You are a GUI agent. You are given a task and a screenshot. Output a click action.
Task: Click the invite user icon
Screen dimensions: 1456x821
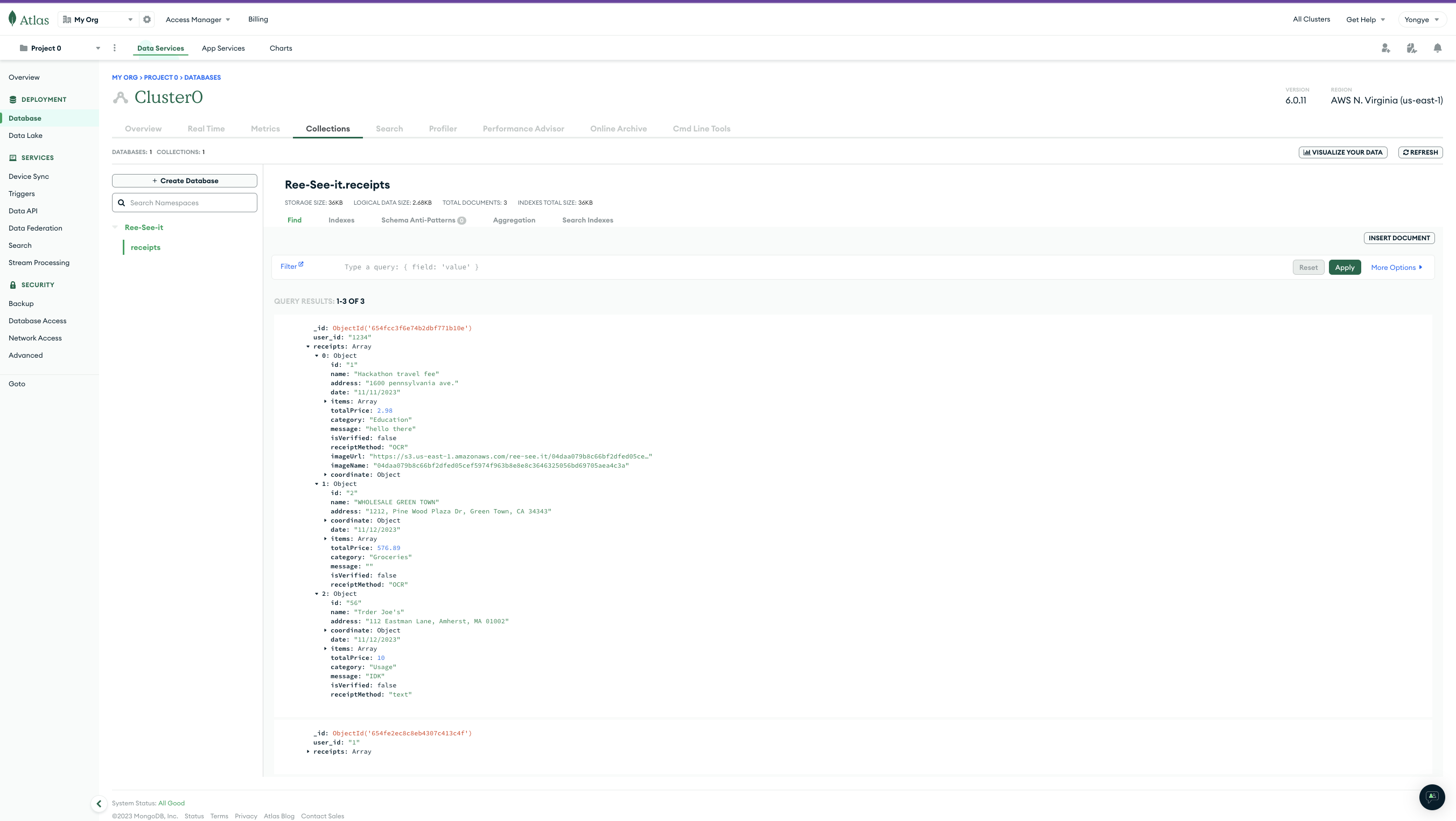pyautogui.click(x=1385, y=48)
